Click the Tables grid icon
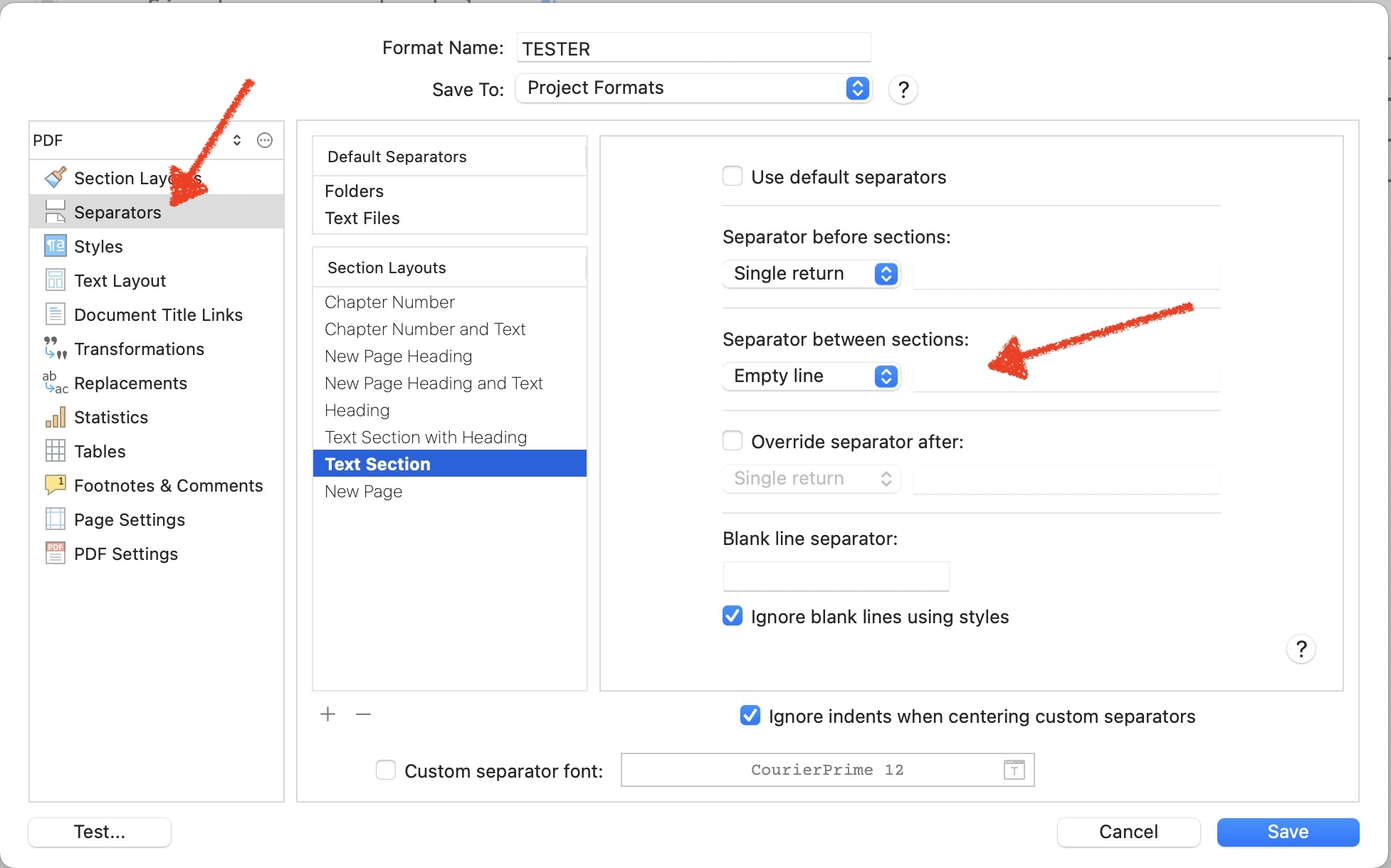1391x868 pixels. pyautogui.click(x=56, y=451)
